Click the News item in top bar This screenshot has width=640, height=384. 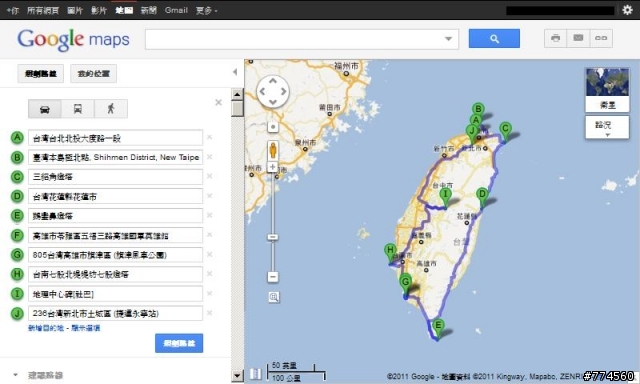(x=149, y=10)
